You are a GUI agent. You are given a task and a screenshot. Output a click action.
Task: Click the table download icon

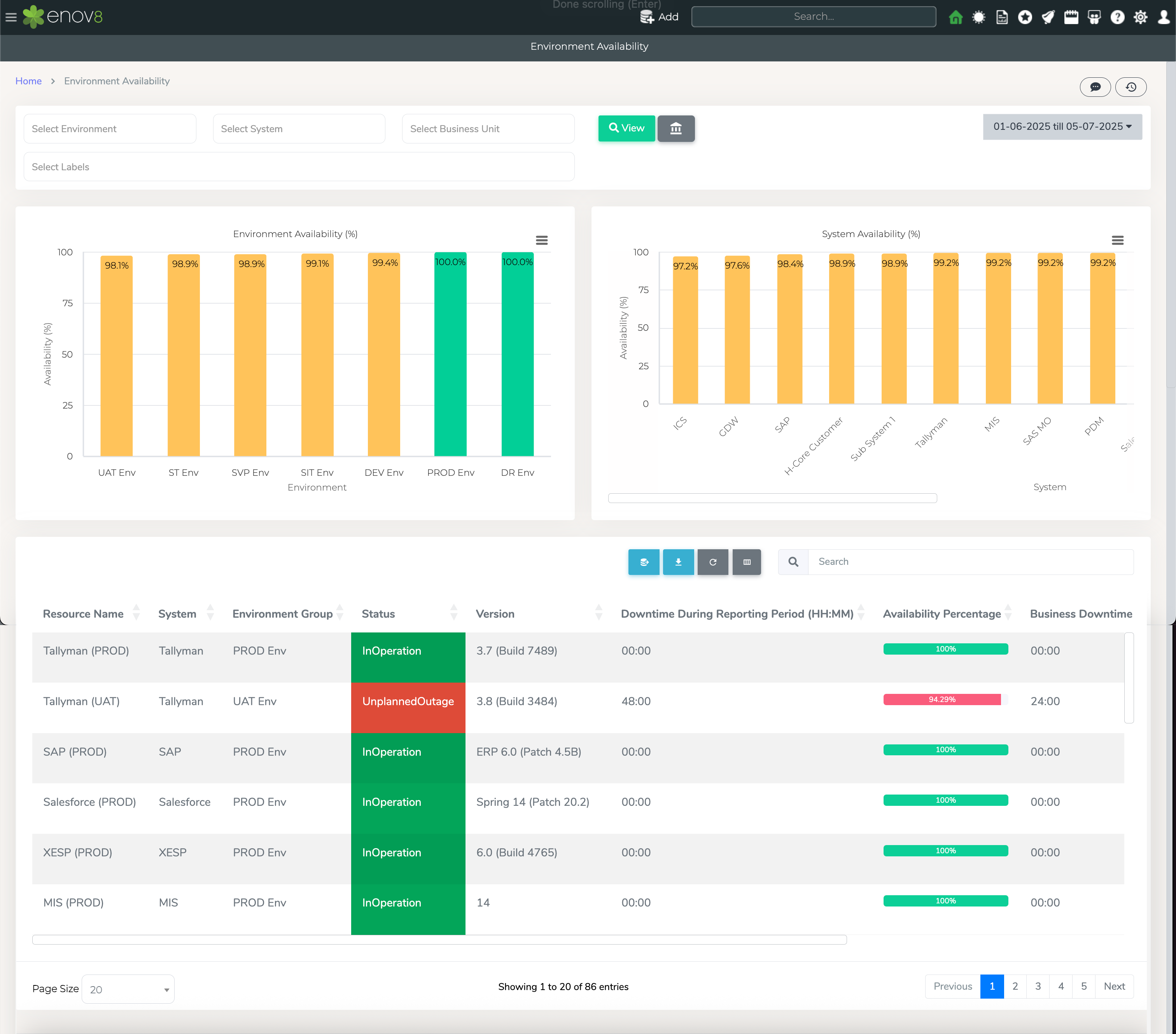(x=678, y=562)
